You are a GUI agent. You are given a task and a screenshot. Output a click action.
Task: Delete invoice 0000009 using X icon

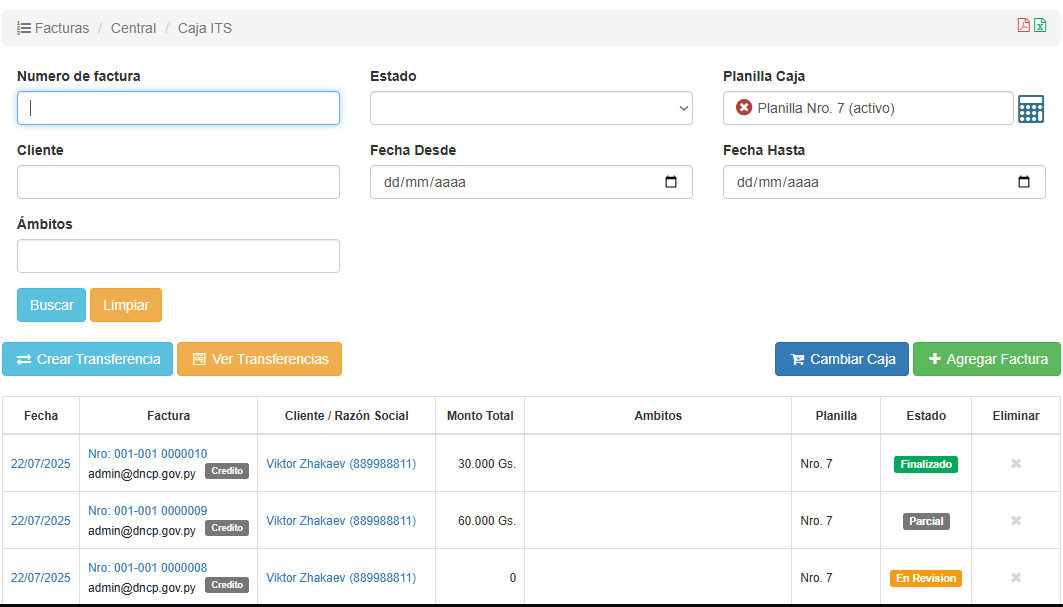[x=1015, y=521]
